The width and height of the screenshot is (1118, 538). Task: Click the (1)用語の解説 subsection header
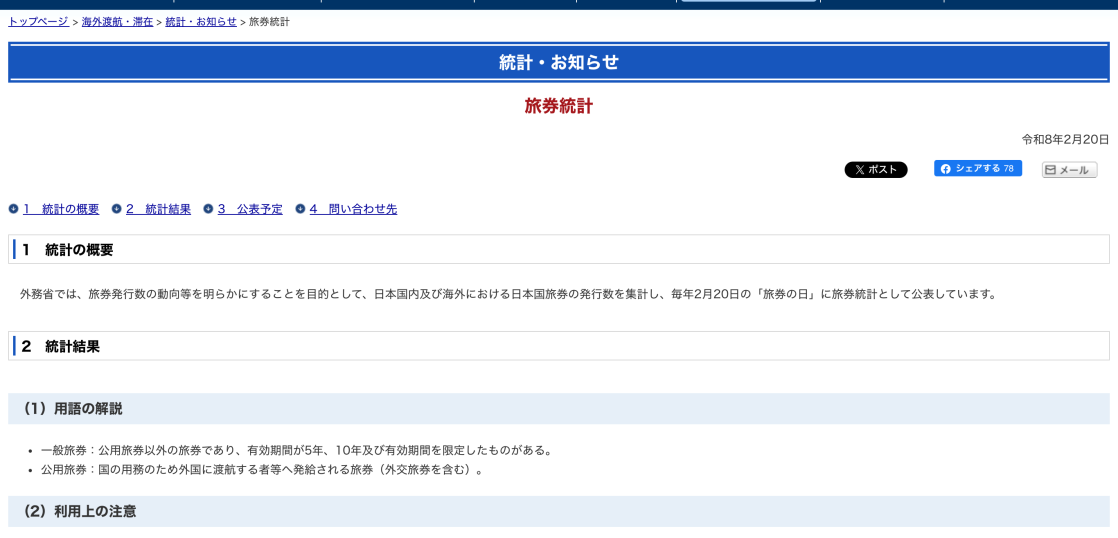point(558,408)
